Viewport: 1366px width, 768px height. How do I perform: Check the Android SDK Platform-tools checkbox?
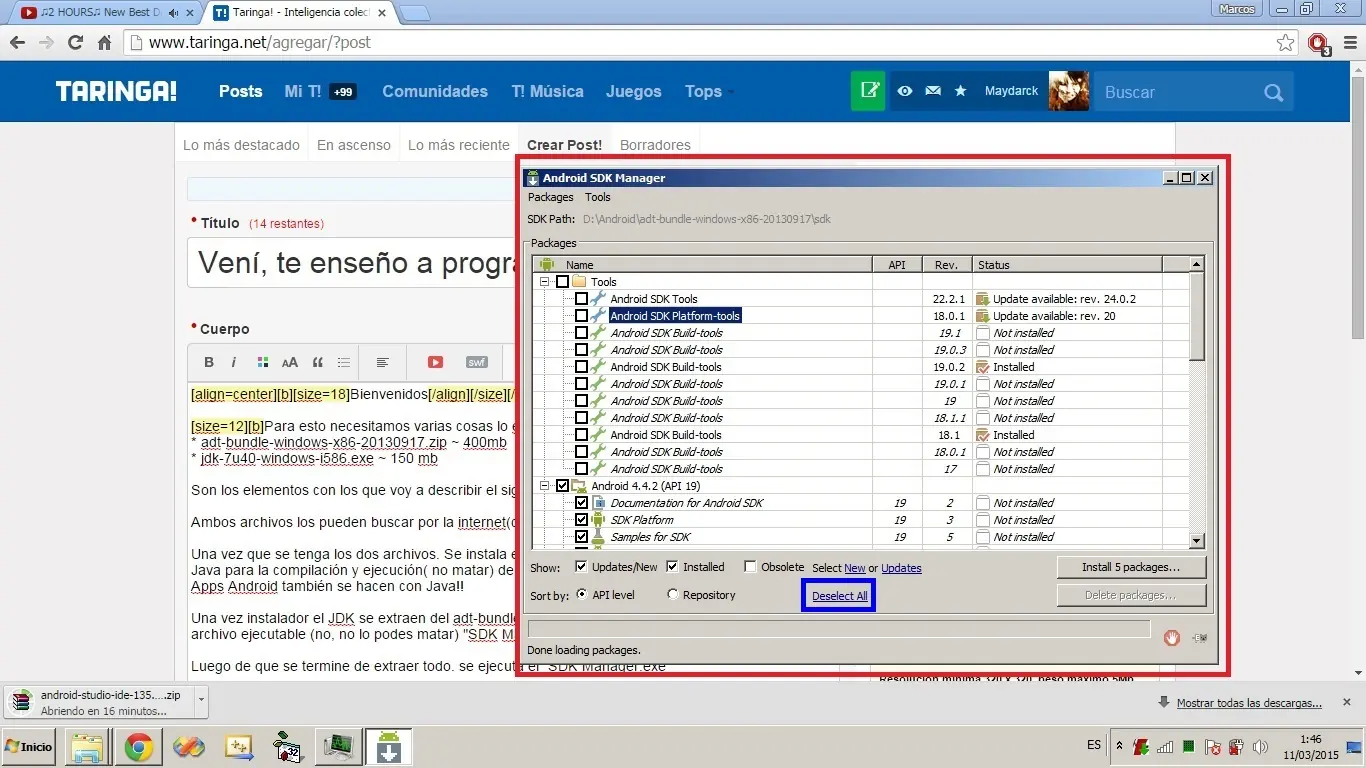point(581,316)
